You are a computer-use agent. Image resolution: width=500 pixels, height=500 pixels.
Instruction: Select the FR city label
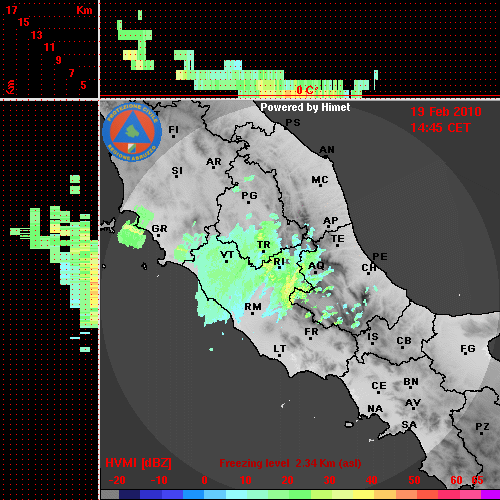[x=311, y=332]
